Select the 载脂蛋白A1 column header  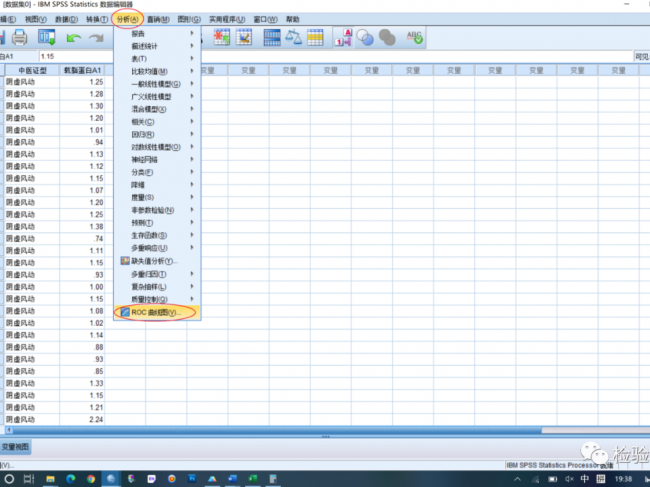(82, 70)
